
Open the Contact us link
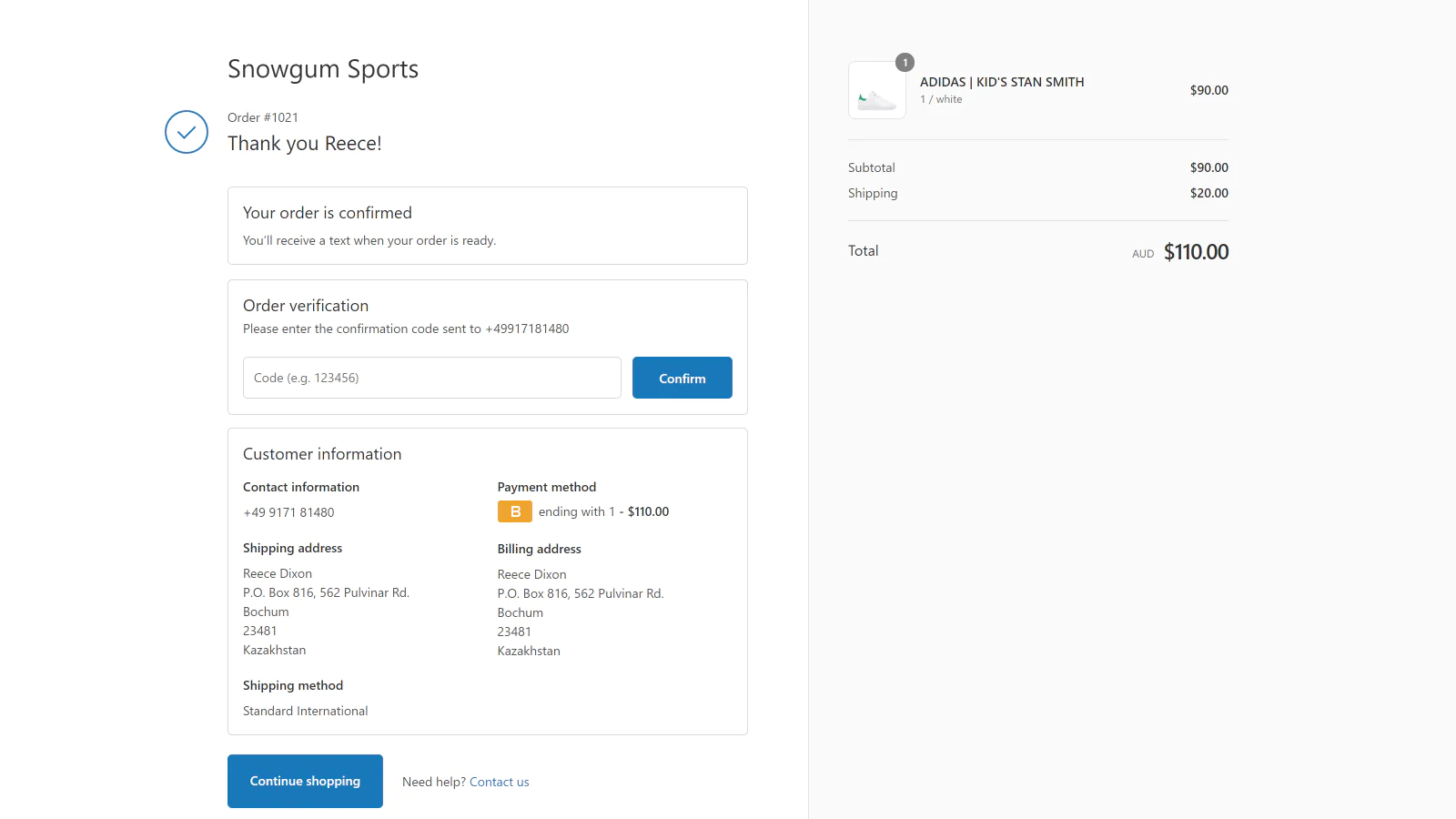tap(499, 782)
